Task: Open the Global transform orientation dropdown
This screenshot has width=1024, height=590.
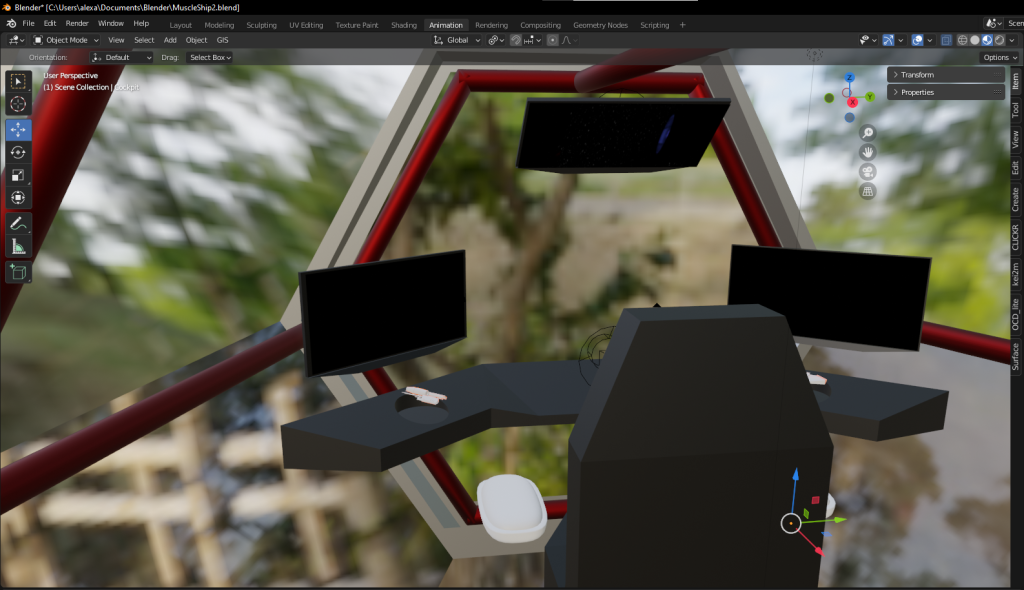Action: pos(456,40)
